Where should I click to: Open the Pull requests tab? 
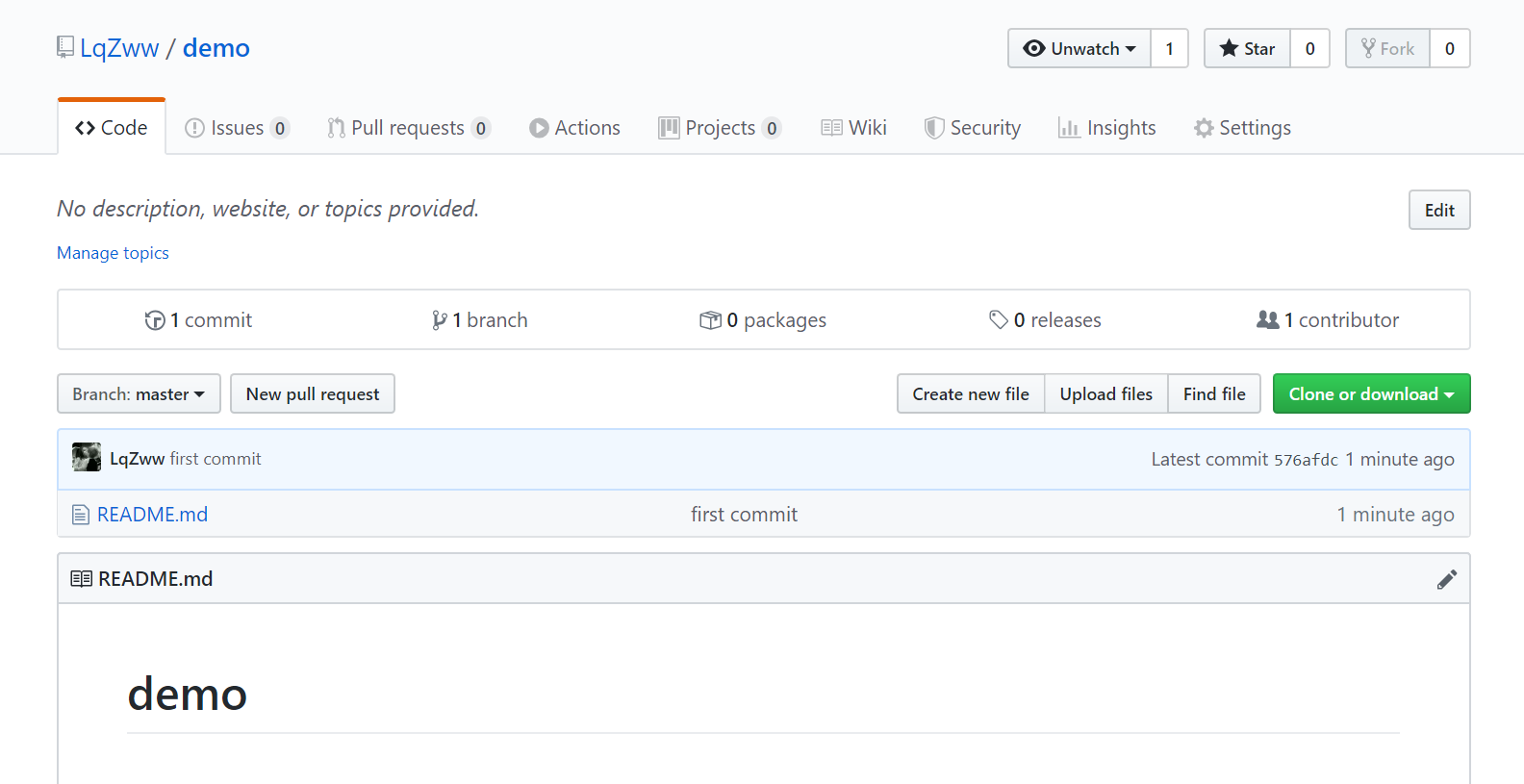[408, 128]
